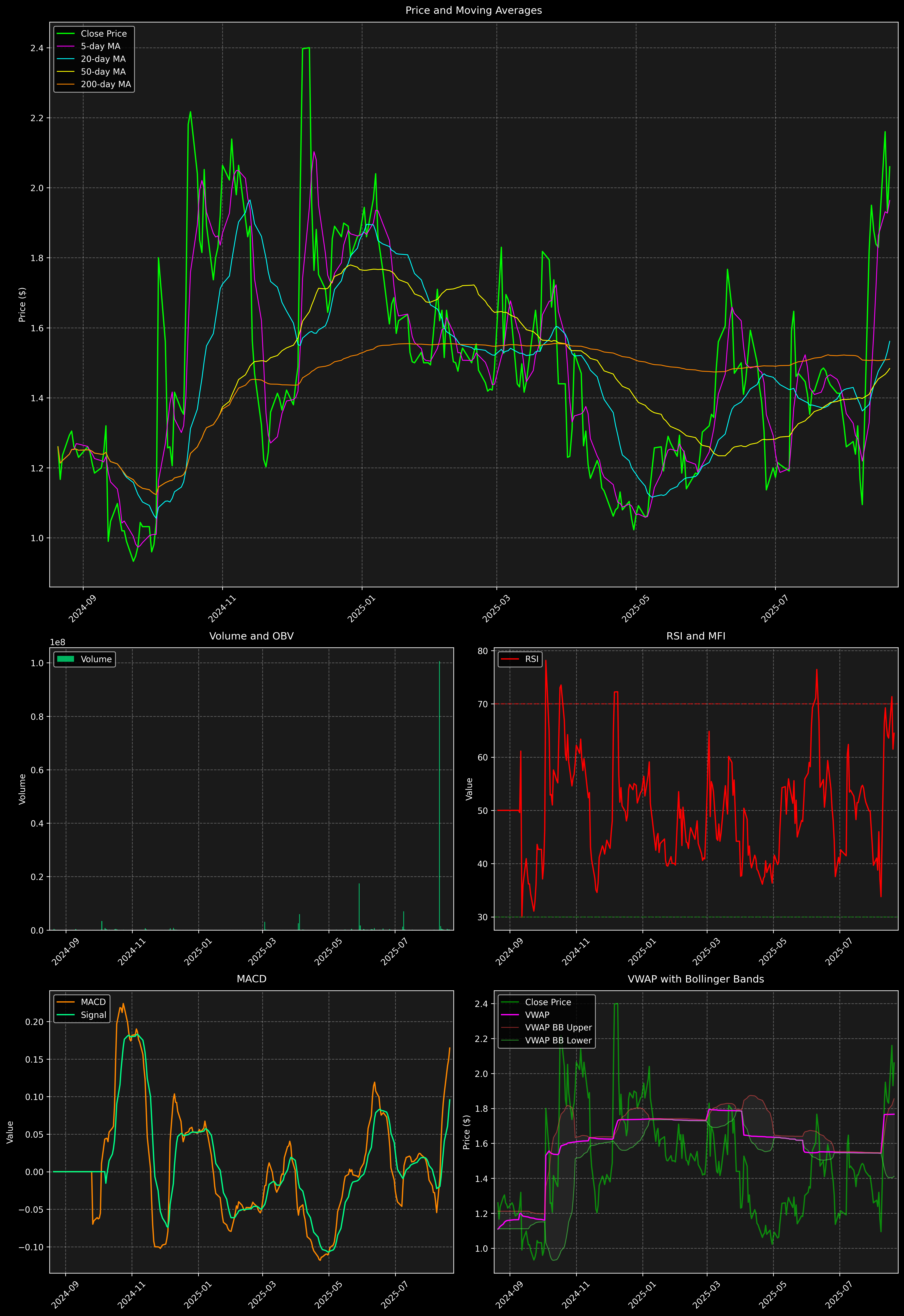The image size is (904, 1316).
Task: Click the 2.4 price tick on main chart
Action: click(37, 48)
